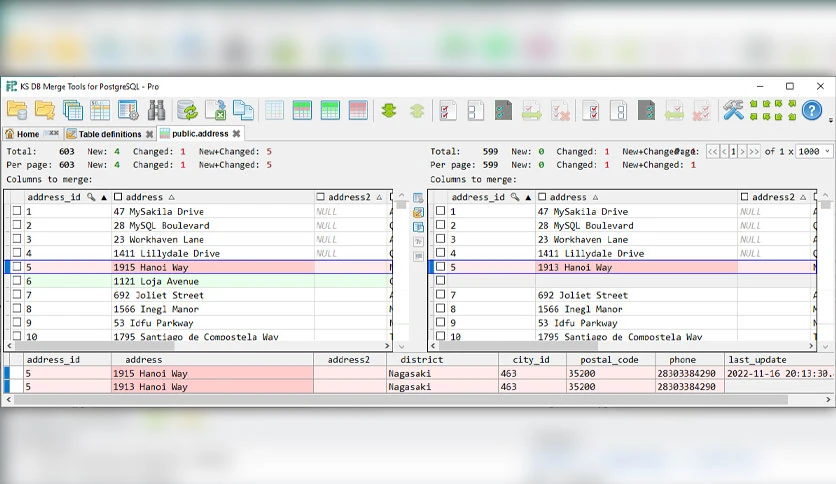Check row 1 checkbox in left grid

[x=17, y=211]
